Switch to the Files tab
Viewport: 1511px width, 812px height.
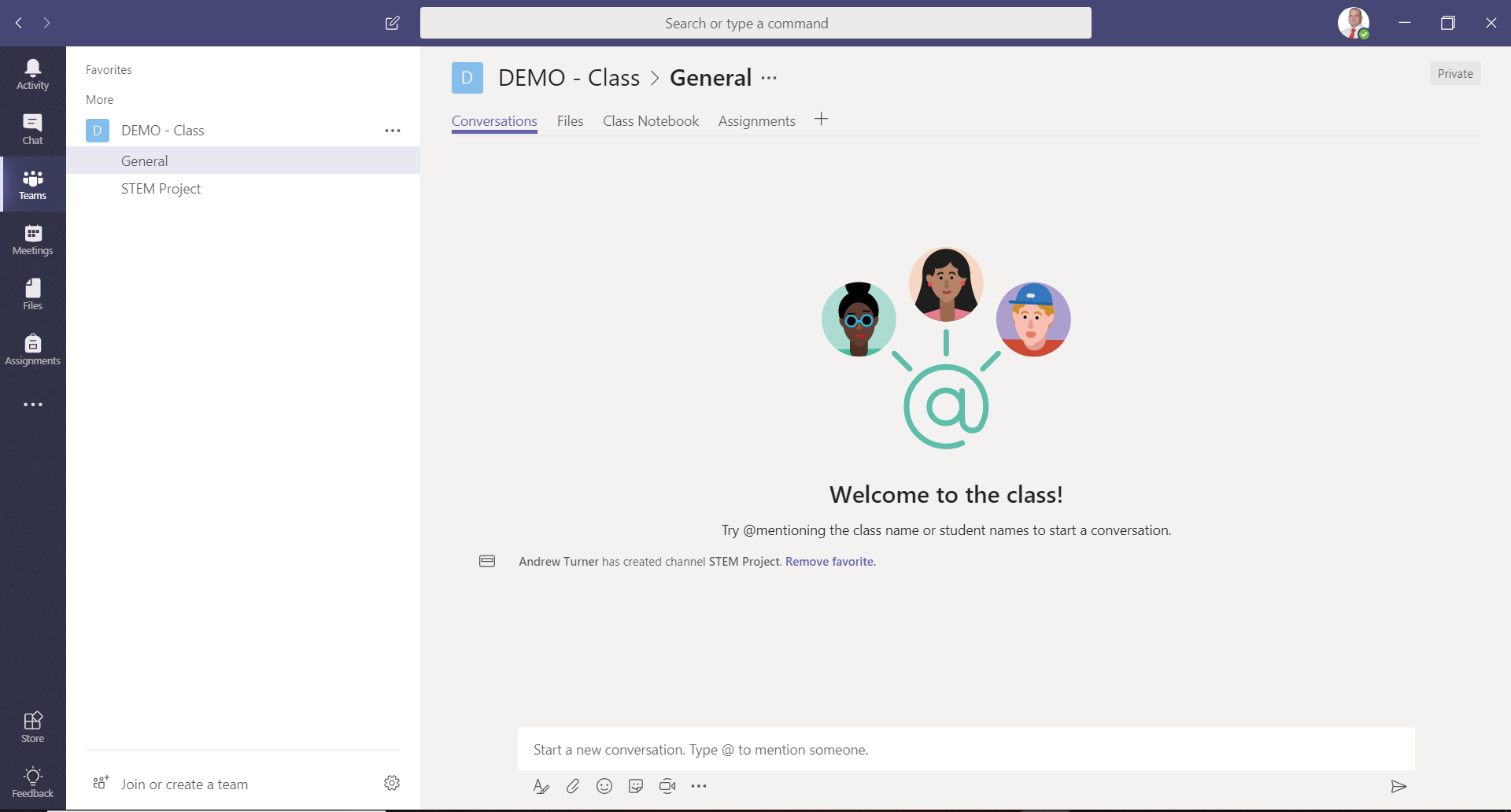[x=570, y=121]
